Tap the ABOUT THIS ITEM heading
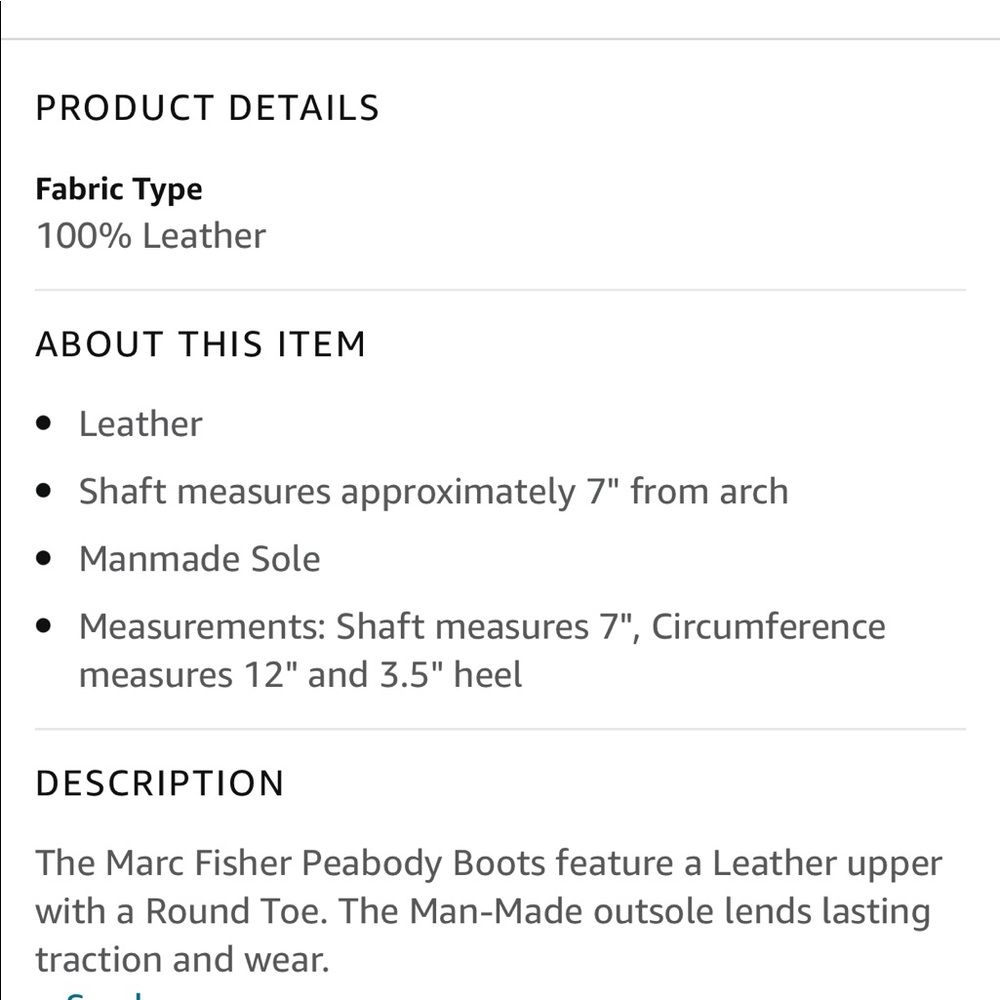The width and height of the screenshot is (1000, 1000). click(200, 344)
